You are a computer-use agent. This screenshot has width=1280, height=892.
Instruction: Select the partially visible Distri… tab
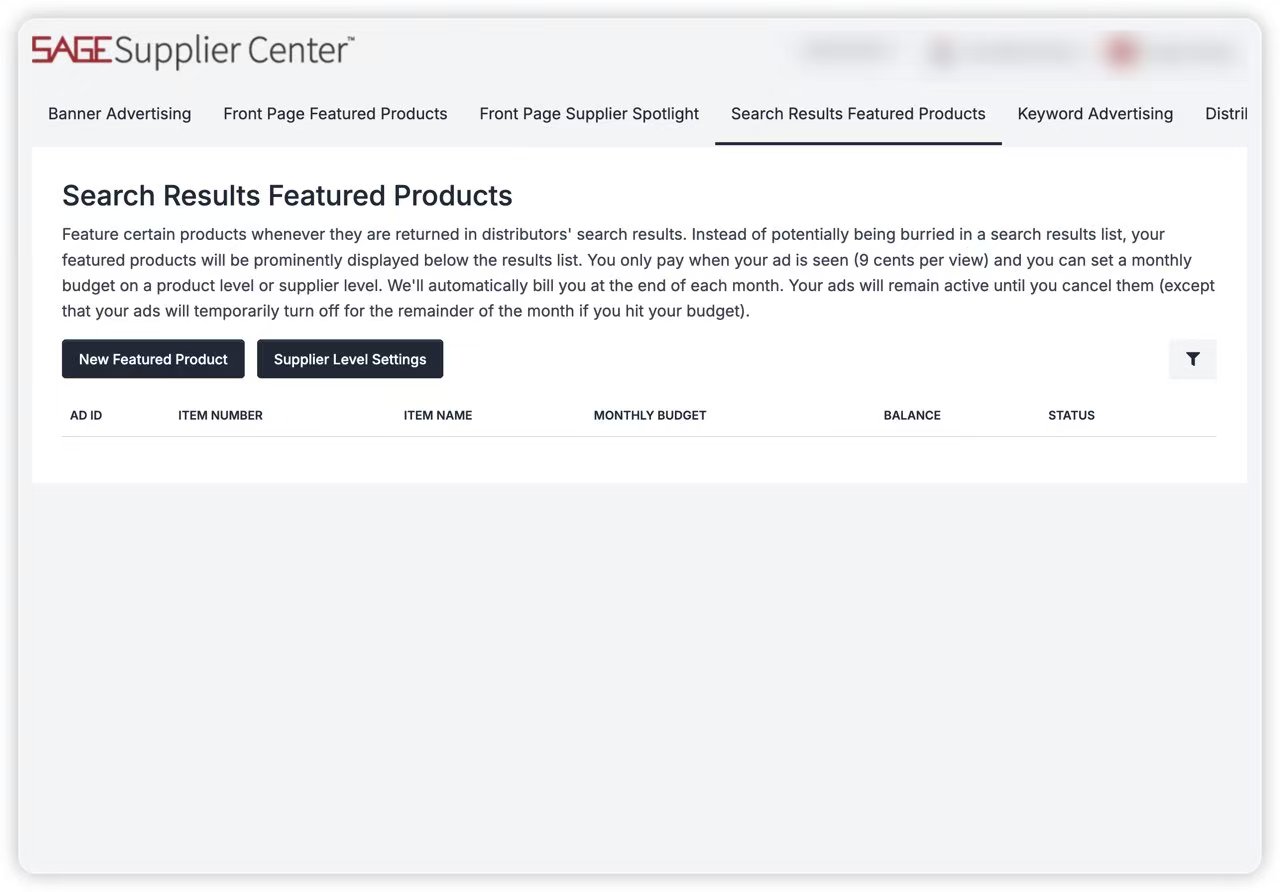pyautogui.click(x=1226, y=114)
